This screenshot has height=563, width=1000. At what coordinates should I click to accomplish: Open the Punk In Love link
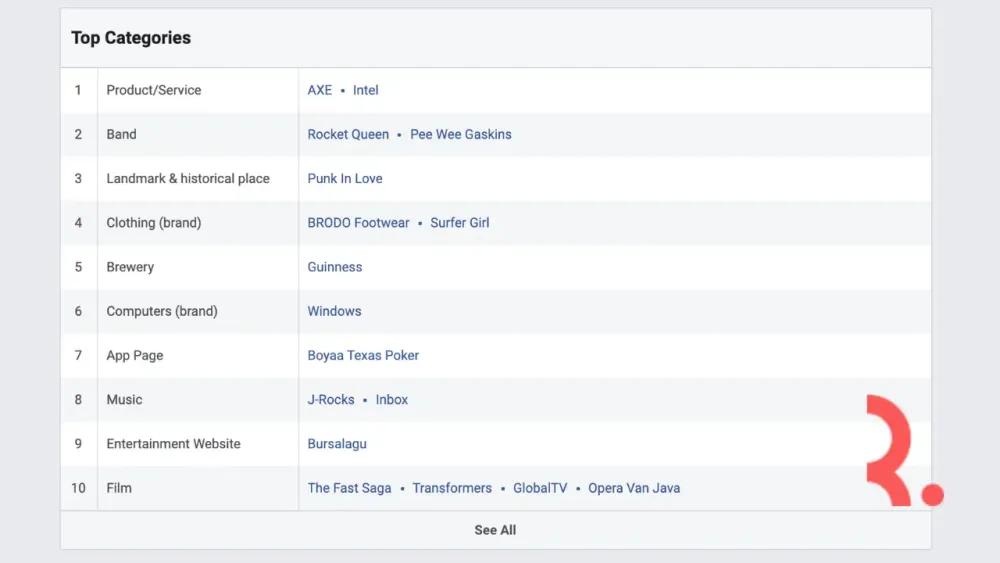tap(345, 179)
